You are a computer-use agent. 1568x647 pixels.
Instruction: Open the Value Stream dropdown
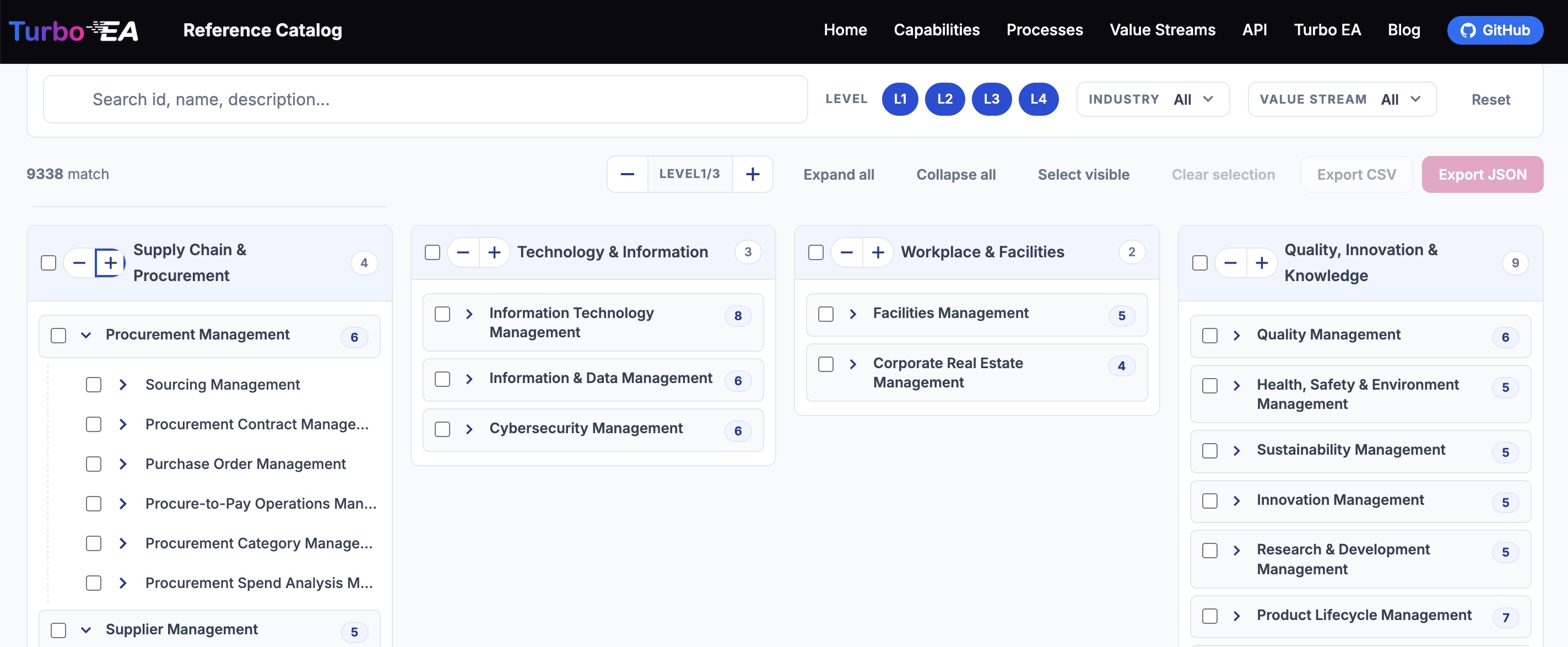1342,99
